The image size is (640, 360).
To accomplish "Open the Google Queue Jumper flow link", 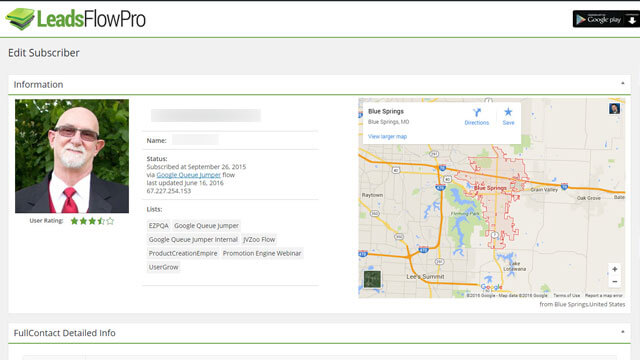I will click(x=189, y=175).
